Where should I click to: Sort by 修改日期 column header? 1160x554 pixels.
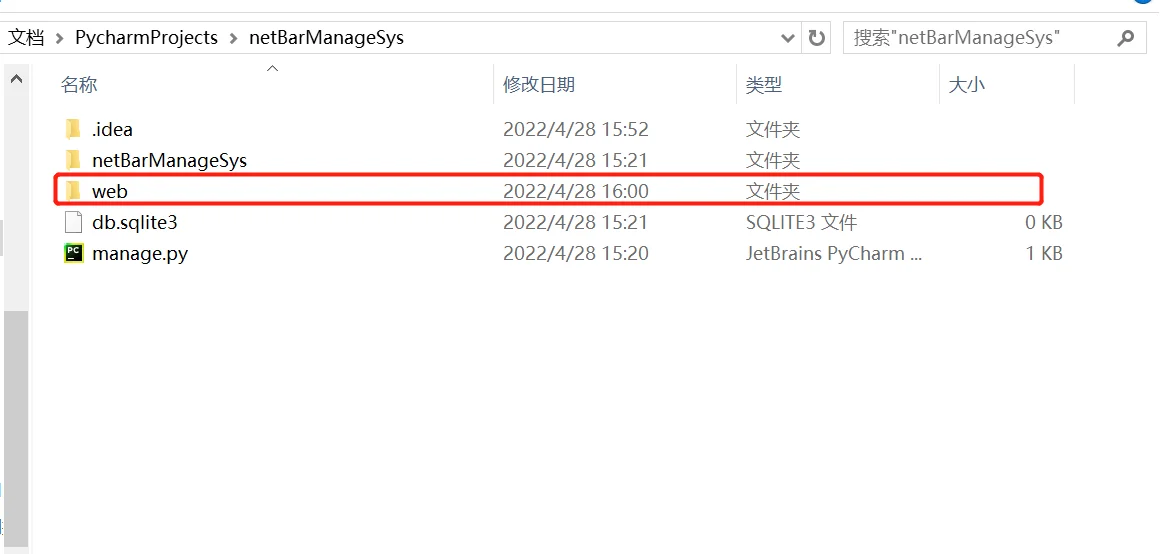tap(539, 85)
